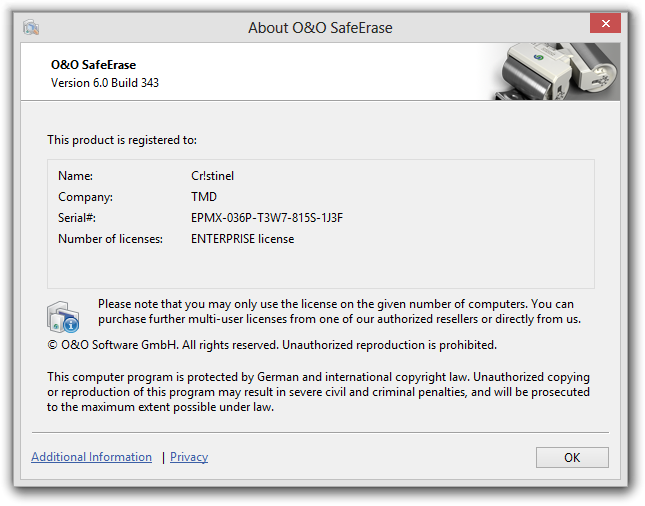Viewport: 645px width, 506px height.
Task: Click 'This product is registered to:' label
Action: click(x=122, y=140)
